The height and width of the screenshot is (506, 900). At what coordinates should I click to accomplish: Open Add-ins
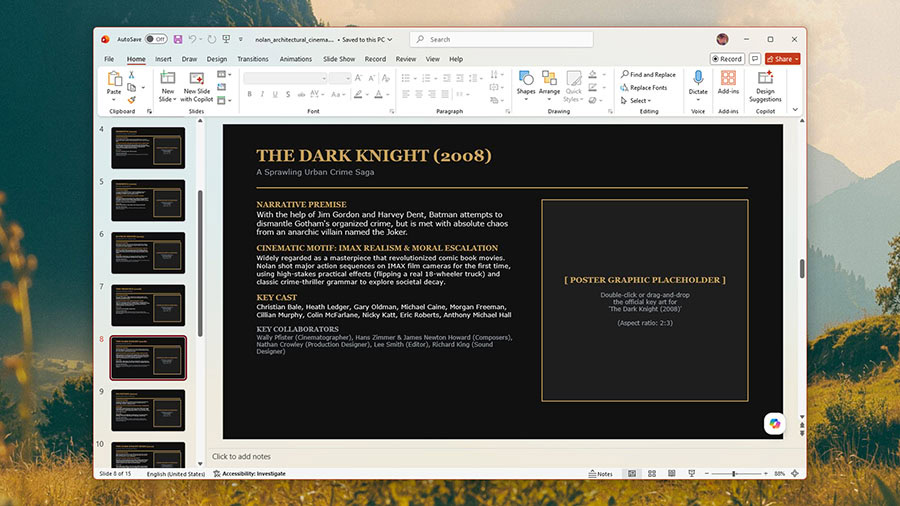pyautogui.click(x=728, y=83)
